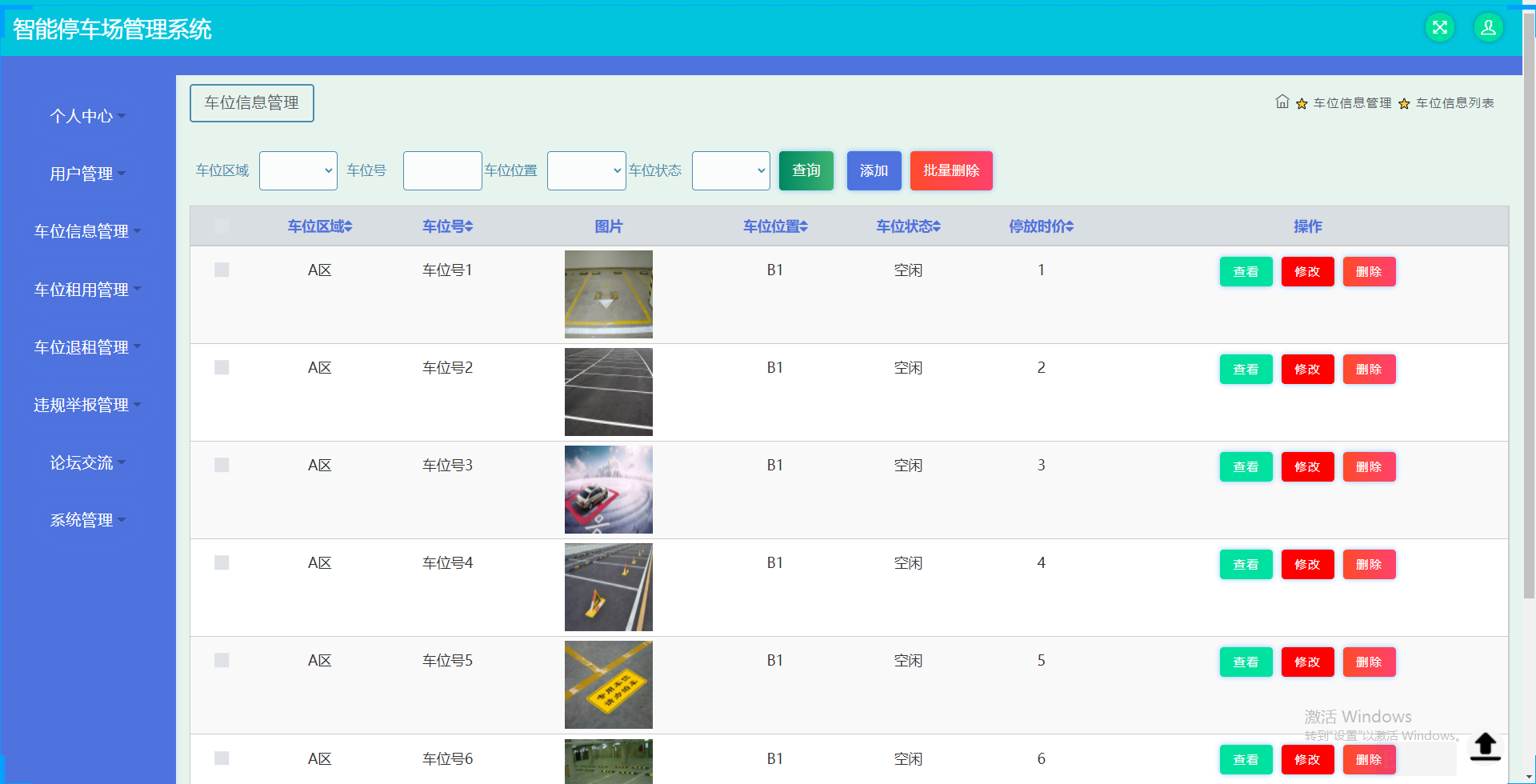
Task: Sort the table by 车位位置 column
Action: (774, 226)
